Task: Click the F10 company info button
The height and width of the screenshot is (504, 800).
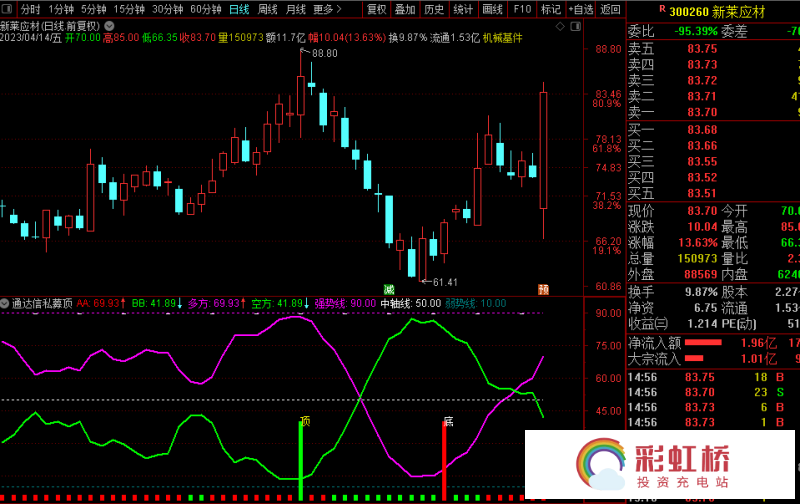Action: tap(522, 9)
